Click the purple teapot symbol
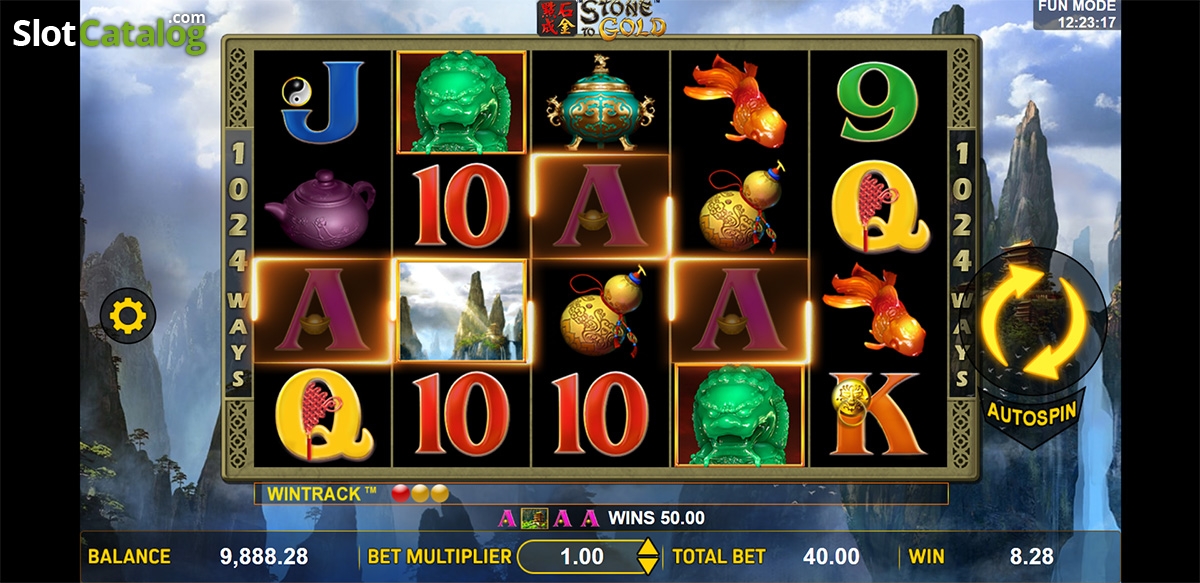 click(x=320, y=208)
